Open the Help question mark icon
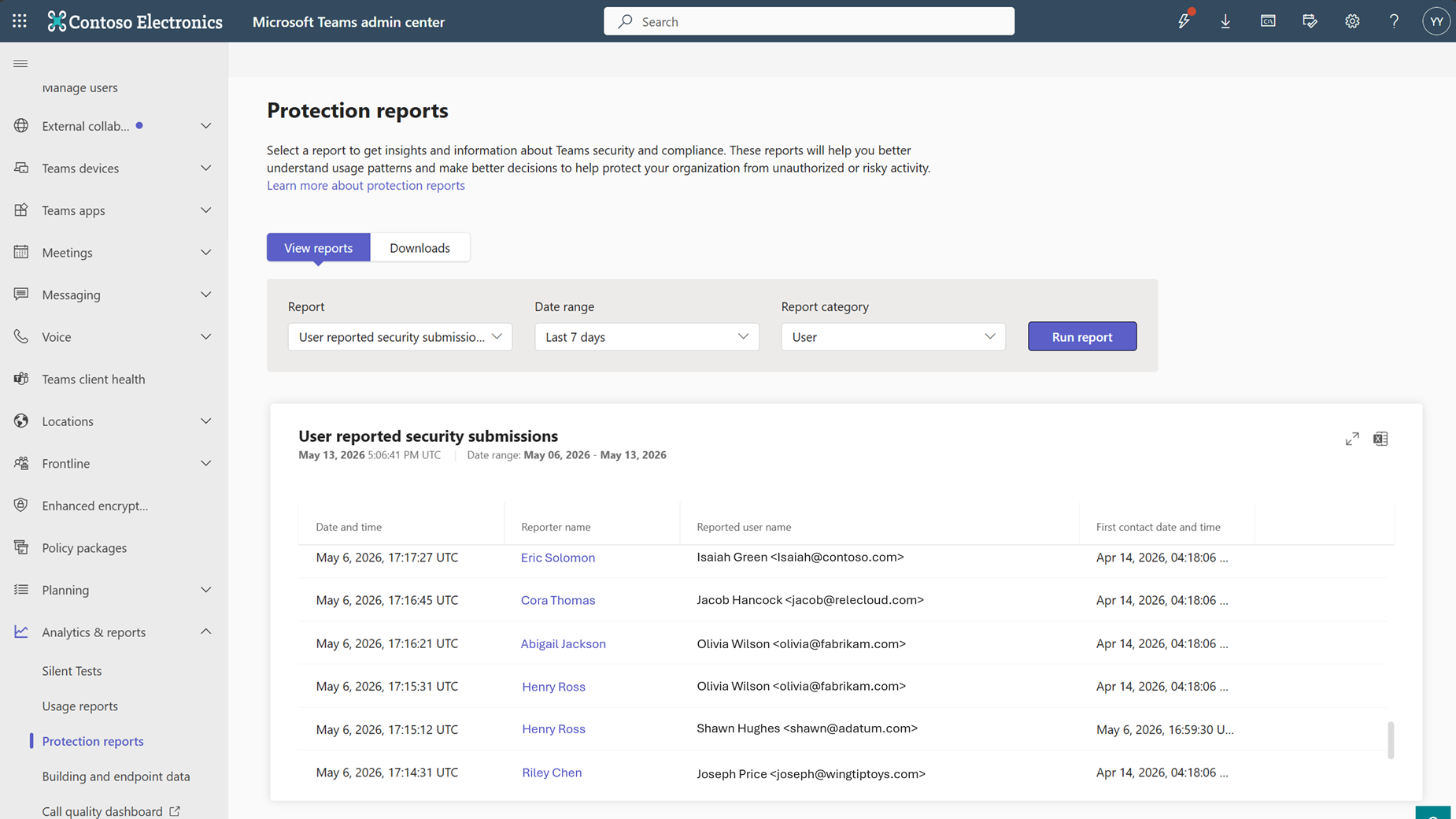Viewport: 1456px width, 819px height. [x=1394, y=21]
